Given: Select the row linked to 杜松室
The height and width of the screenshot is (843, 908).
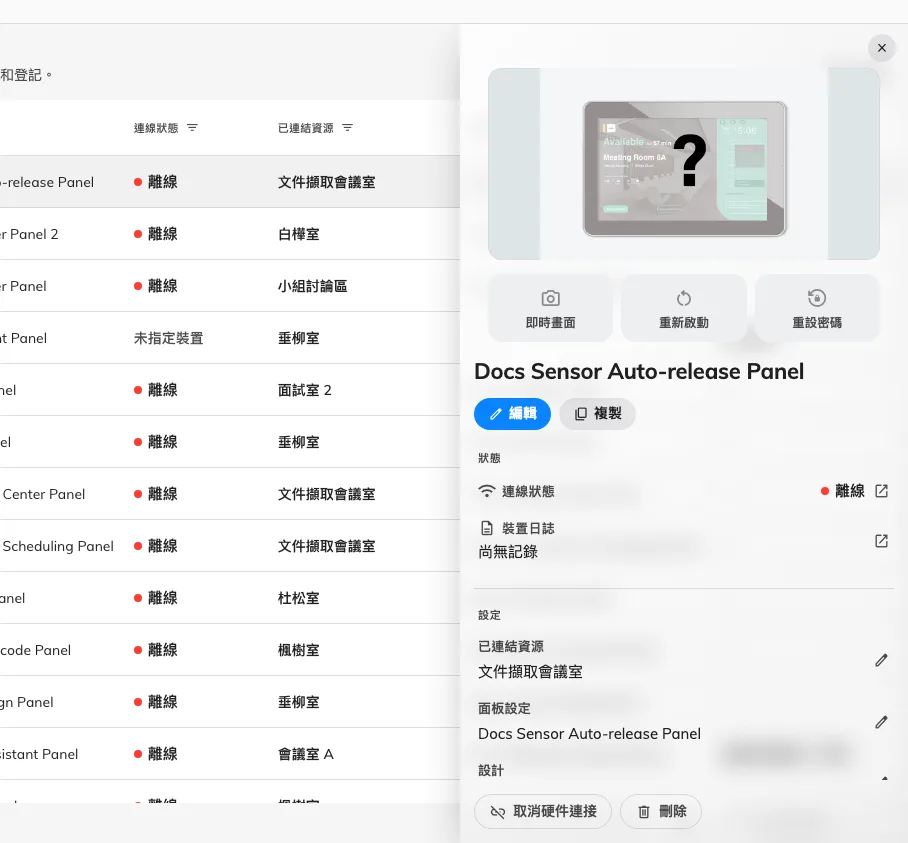Looking at the screenshot, I should [230, 598].
